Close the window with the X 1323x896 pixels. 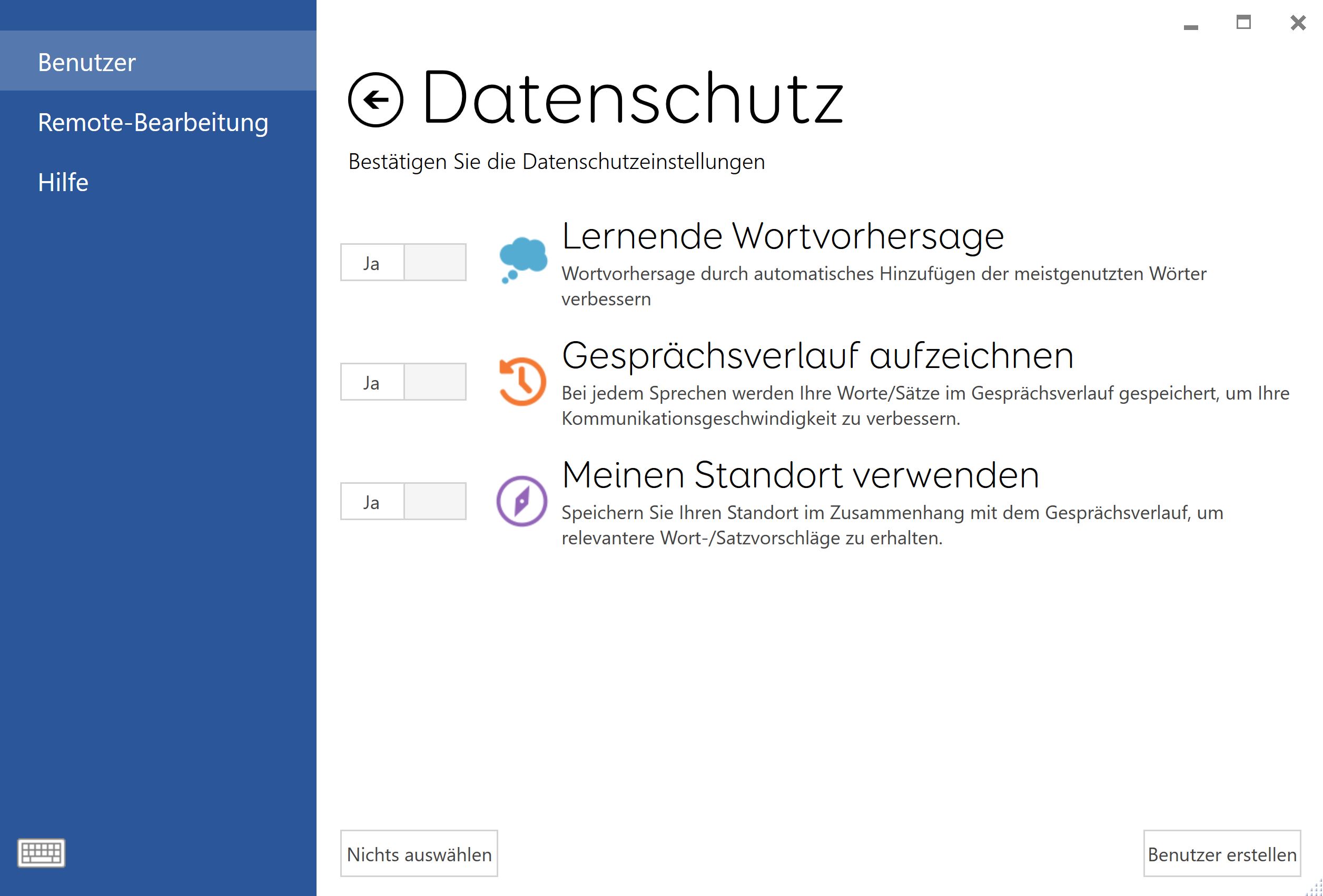(1298, 23)
